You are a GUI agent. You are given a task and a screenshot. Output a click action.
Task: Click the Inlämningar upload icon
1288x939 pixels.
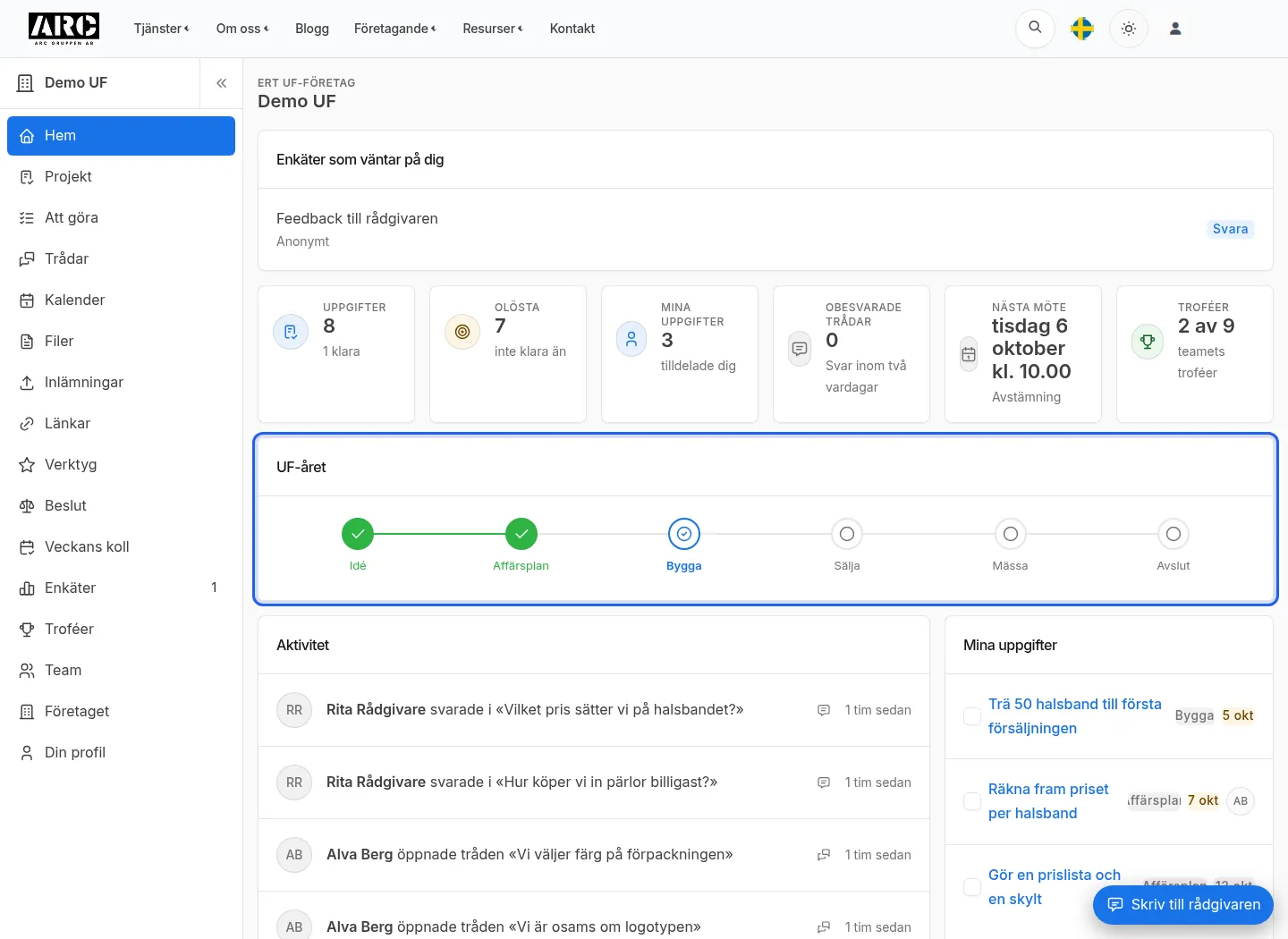click(x=27, y=383)
